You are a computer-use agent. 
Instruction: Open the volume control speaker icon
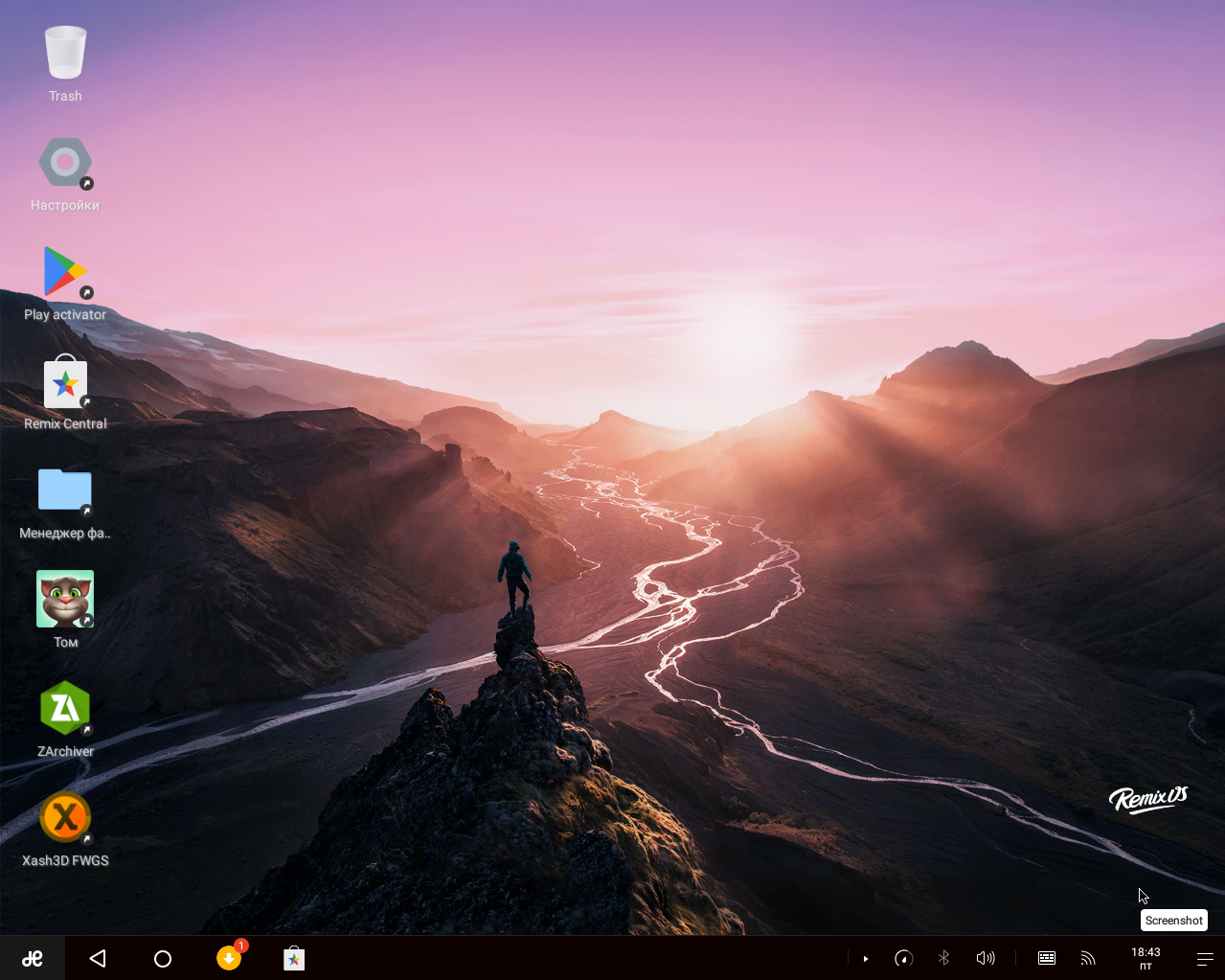(x=985, y=958)
